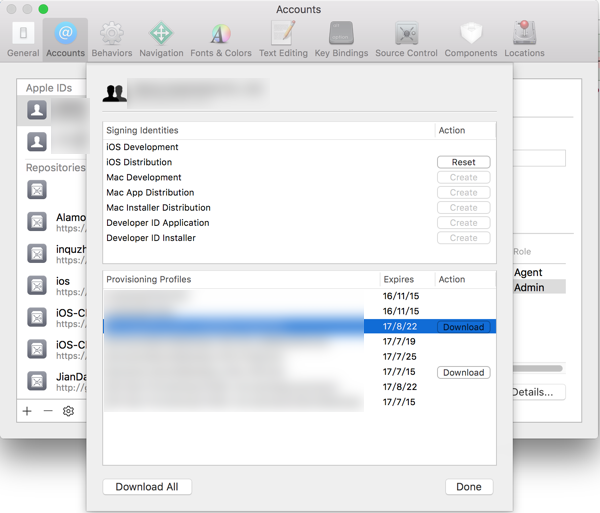Open the Key Bindings icon
This screenshot has height=513, width=600.
(x=341, y=33)
